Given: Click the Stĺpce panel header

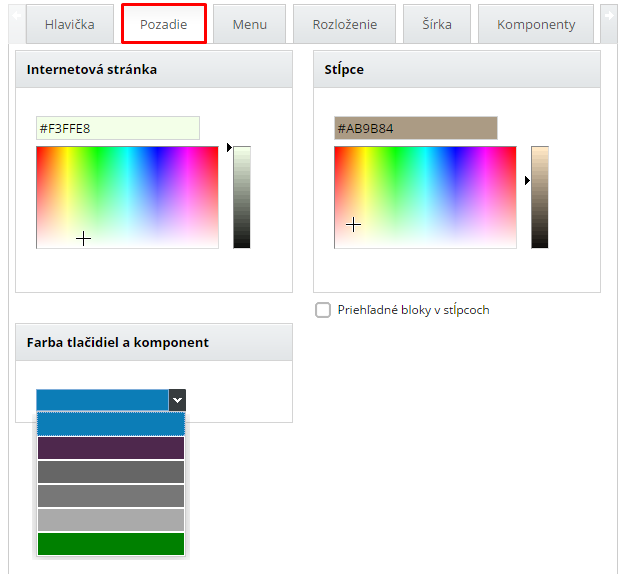Looking at the screenshot, I should 457,69.
